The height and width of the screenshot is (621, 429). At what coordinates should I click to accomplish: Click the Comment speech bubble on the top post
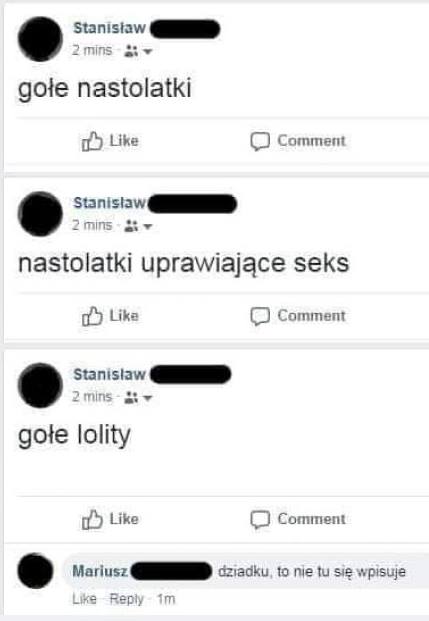(260, 141)
